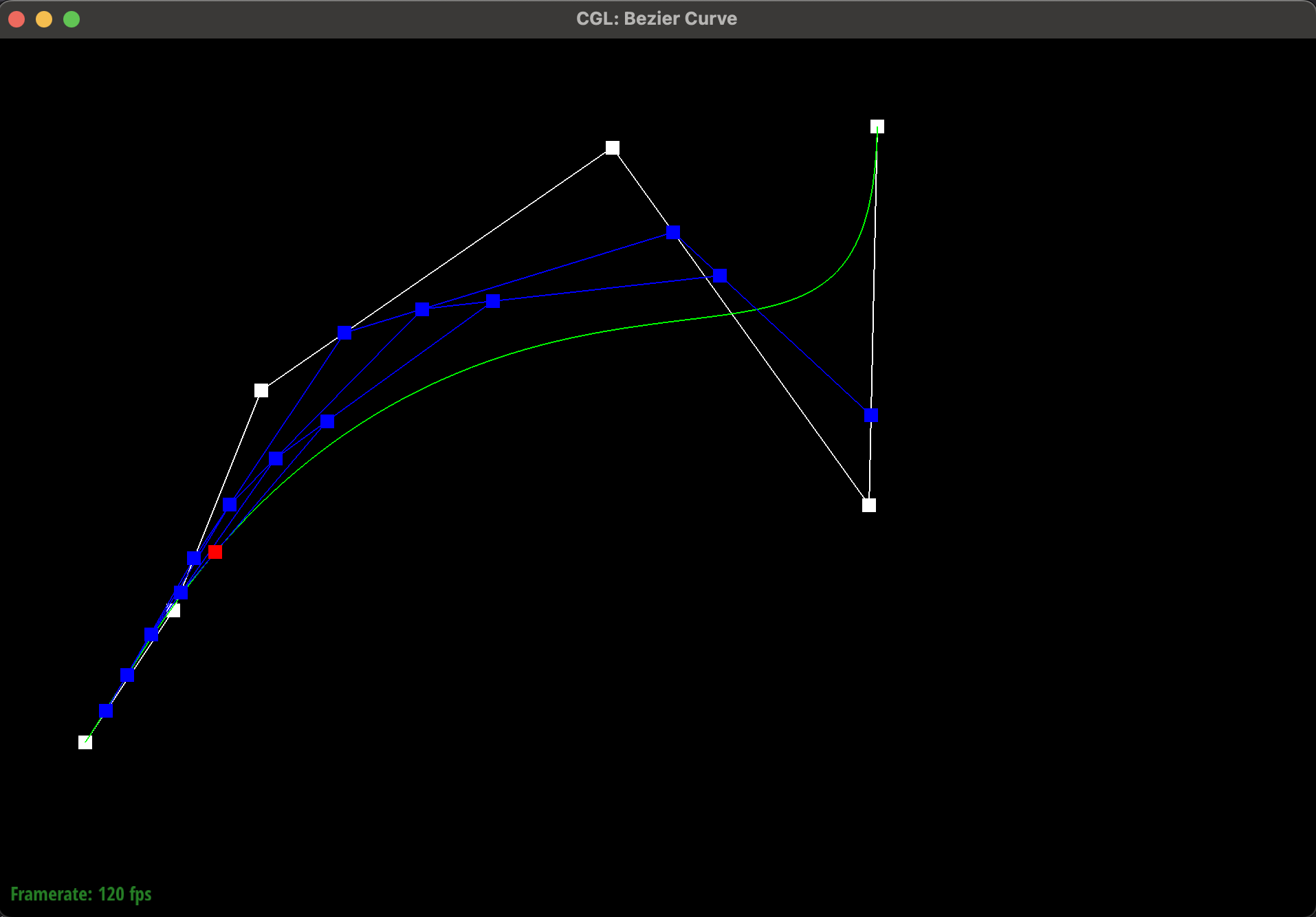Image resolution: width=1316 pixels, height=917 pixels.
Task: Minimize the window using the yellow button
Action: tap(44, 19)
